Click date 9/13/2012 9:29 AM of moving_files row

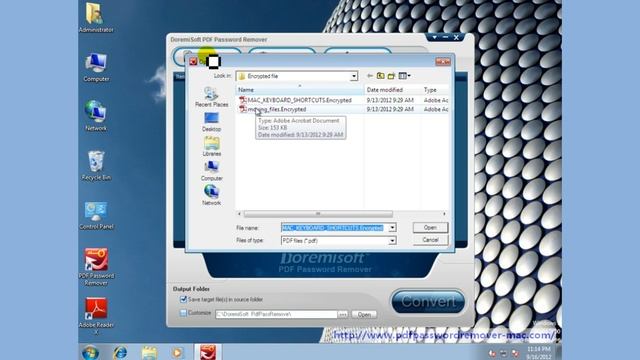point(390,109)
